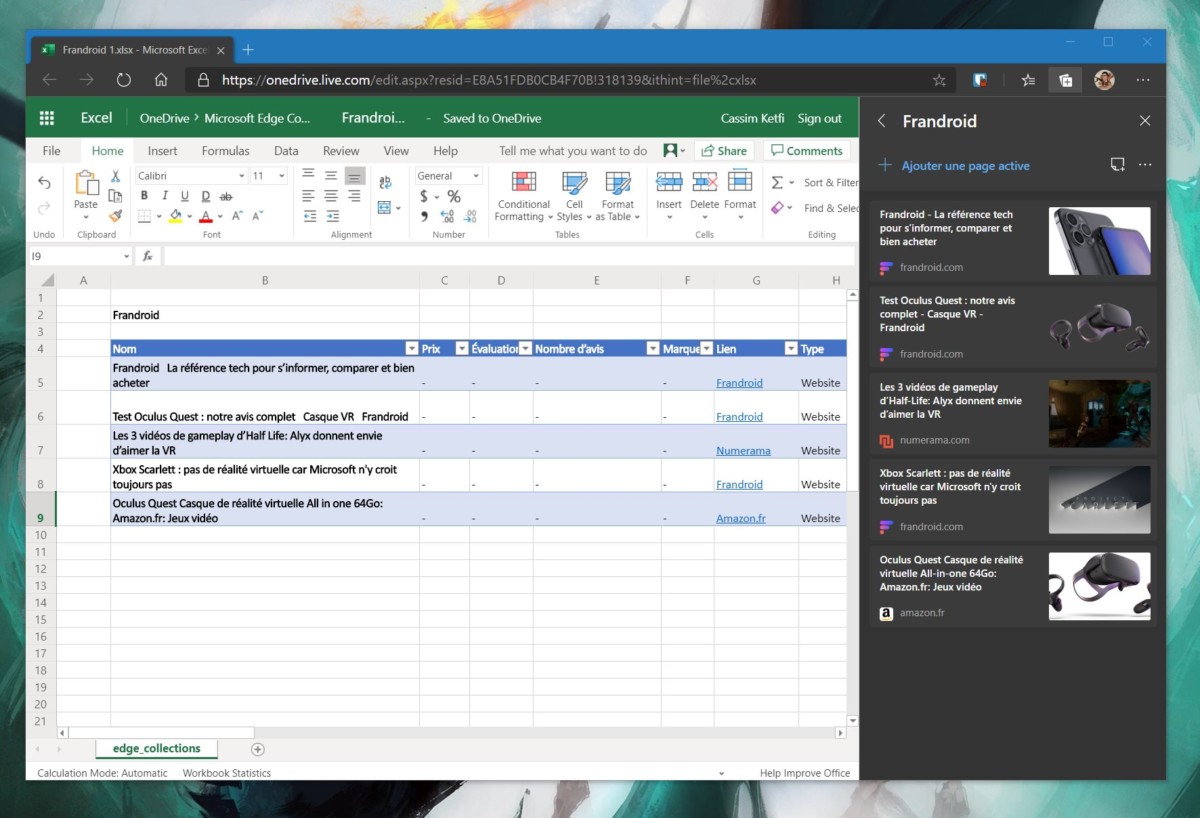Click Ajouter une page active
1200x818 pixels.
[954, 166]
